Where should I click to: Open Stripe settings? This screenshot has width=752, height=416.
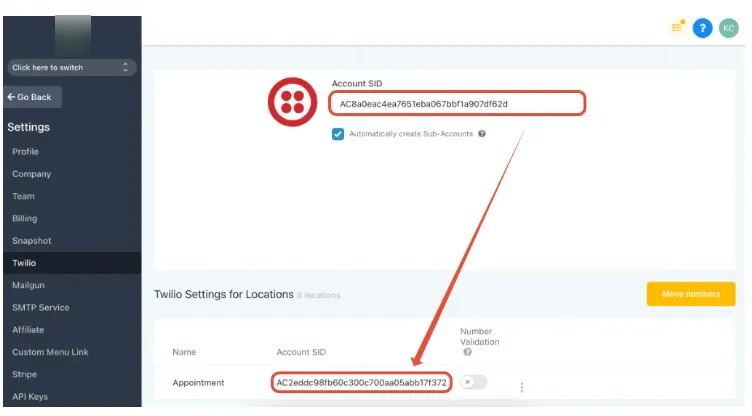[24, 374]
